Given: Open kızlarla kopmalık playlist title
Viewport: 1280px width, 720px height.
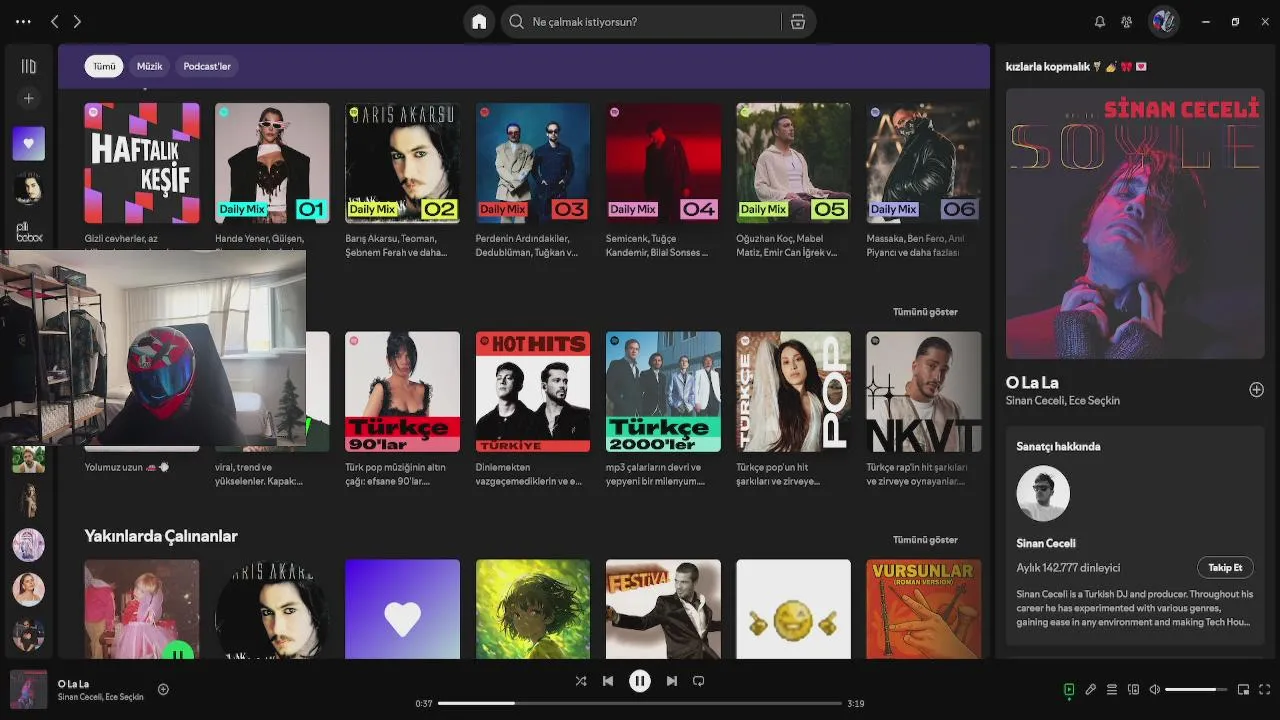Looking at the screenshot, I should (x=1076, y=66).
